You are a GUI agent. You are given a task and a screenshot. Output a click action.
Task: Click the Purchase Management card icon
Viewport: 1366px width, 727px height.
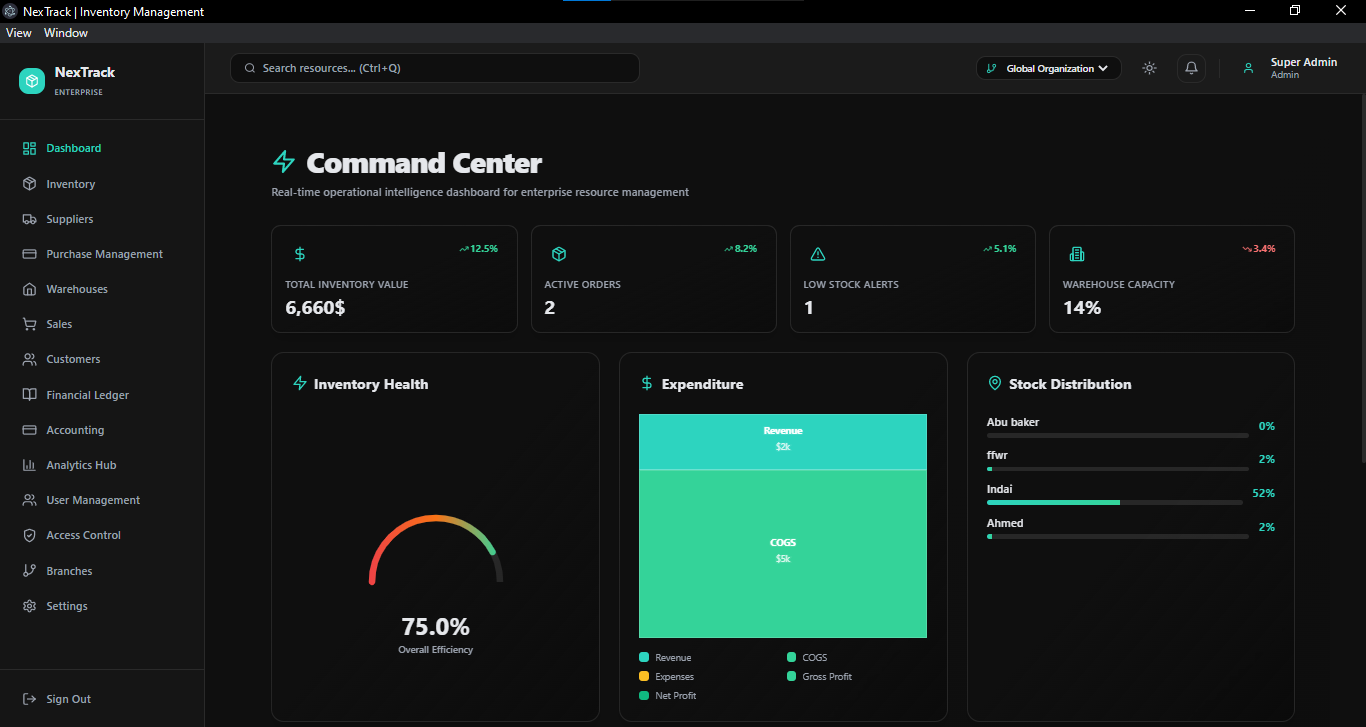point(29,254)
